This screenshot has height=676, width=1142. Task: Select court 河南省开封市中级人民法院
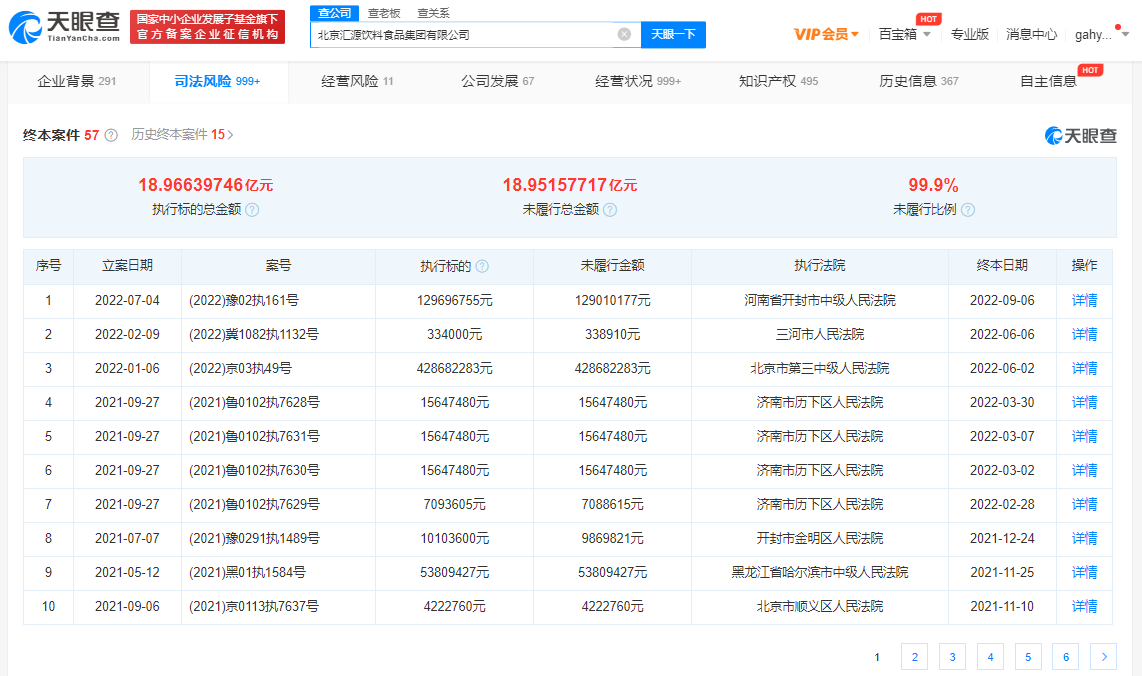pyautogui.click(x=819, y=300)
